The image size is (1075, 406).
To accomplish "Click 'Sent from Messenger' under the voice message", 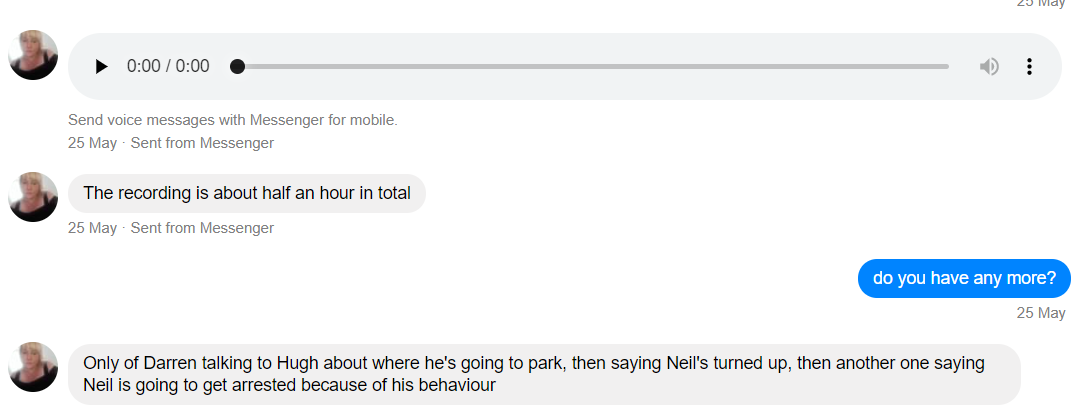I will pos(202,143).
